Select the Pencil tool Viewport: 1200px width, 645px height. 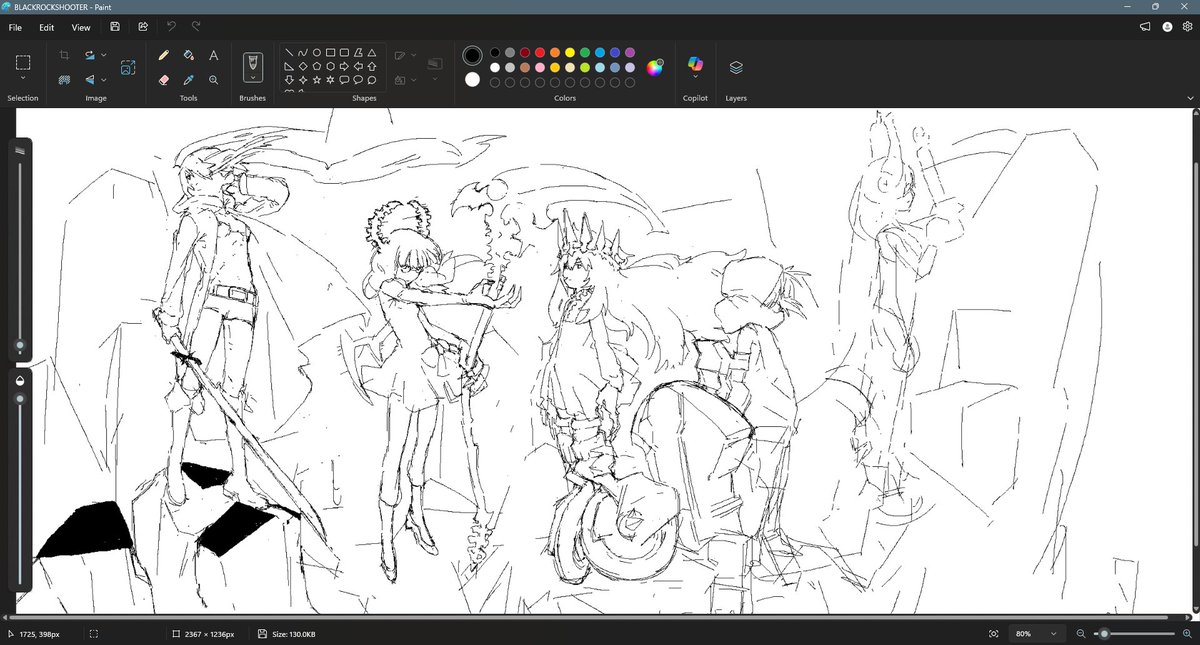pos(164,55)
